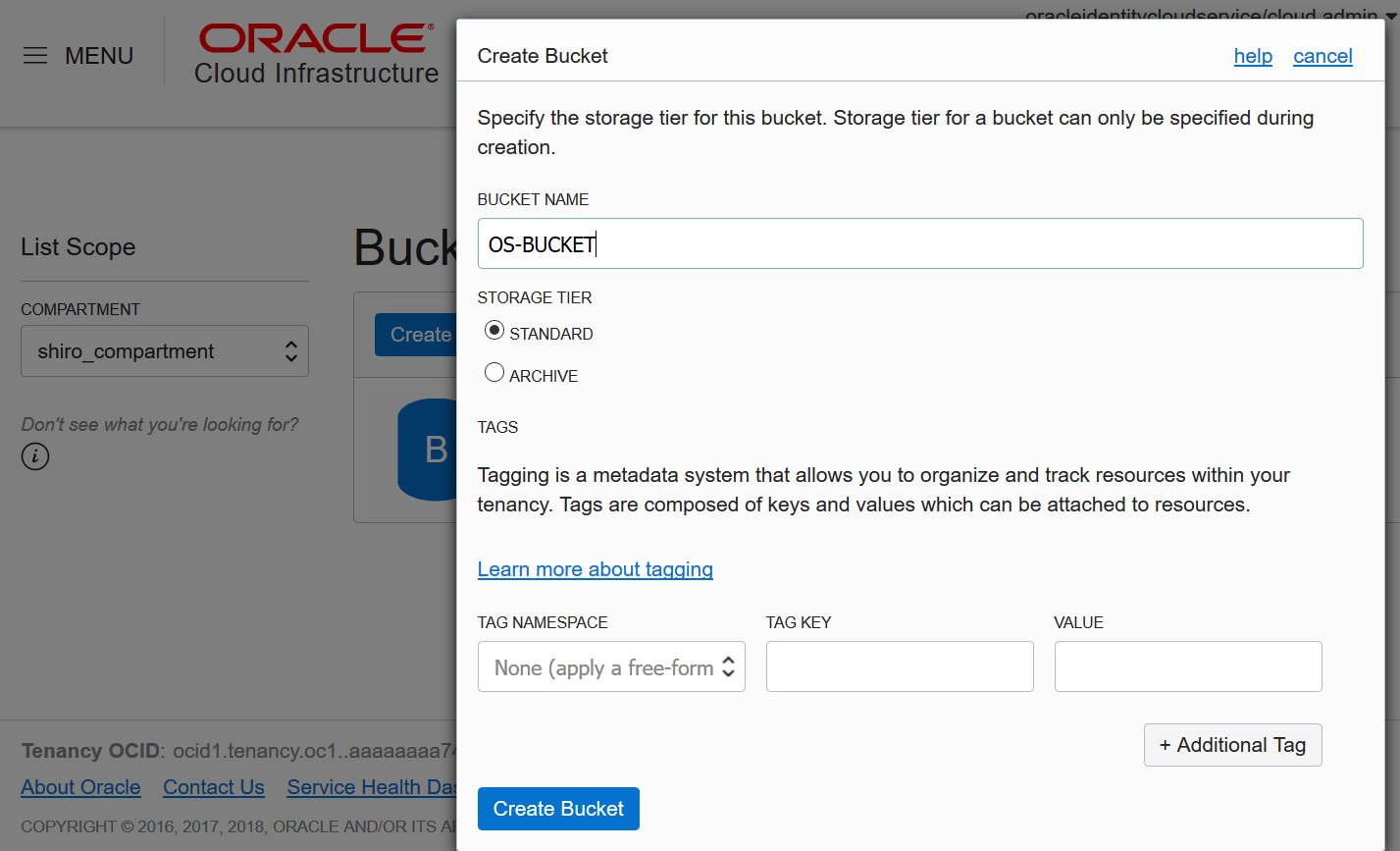Open the Service Health Dashboard link
Image resolution: width=1400 pixels, height=851 pixels.
(x=372, y=787)
